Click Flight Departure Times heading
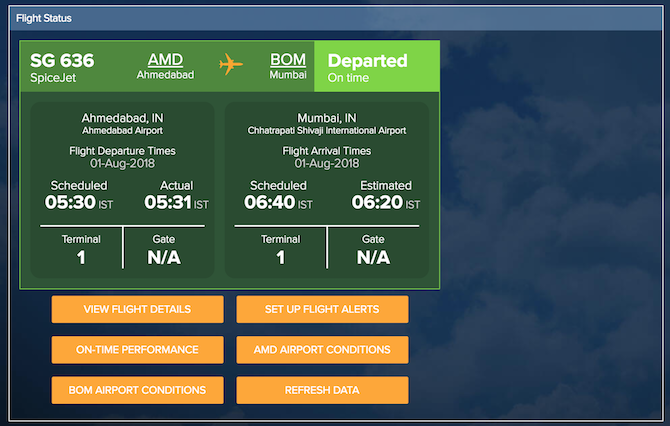This screenshot has width=670, height=426. 123,151
